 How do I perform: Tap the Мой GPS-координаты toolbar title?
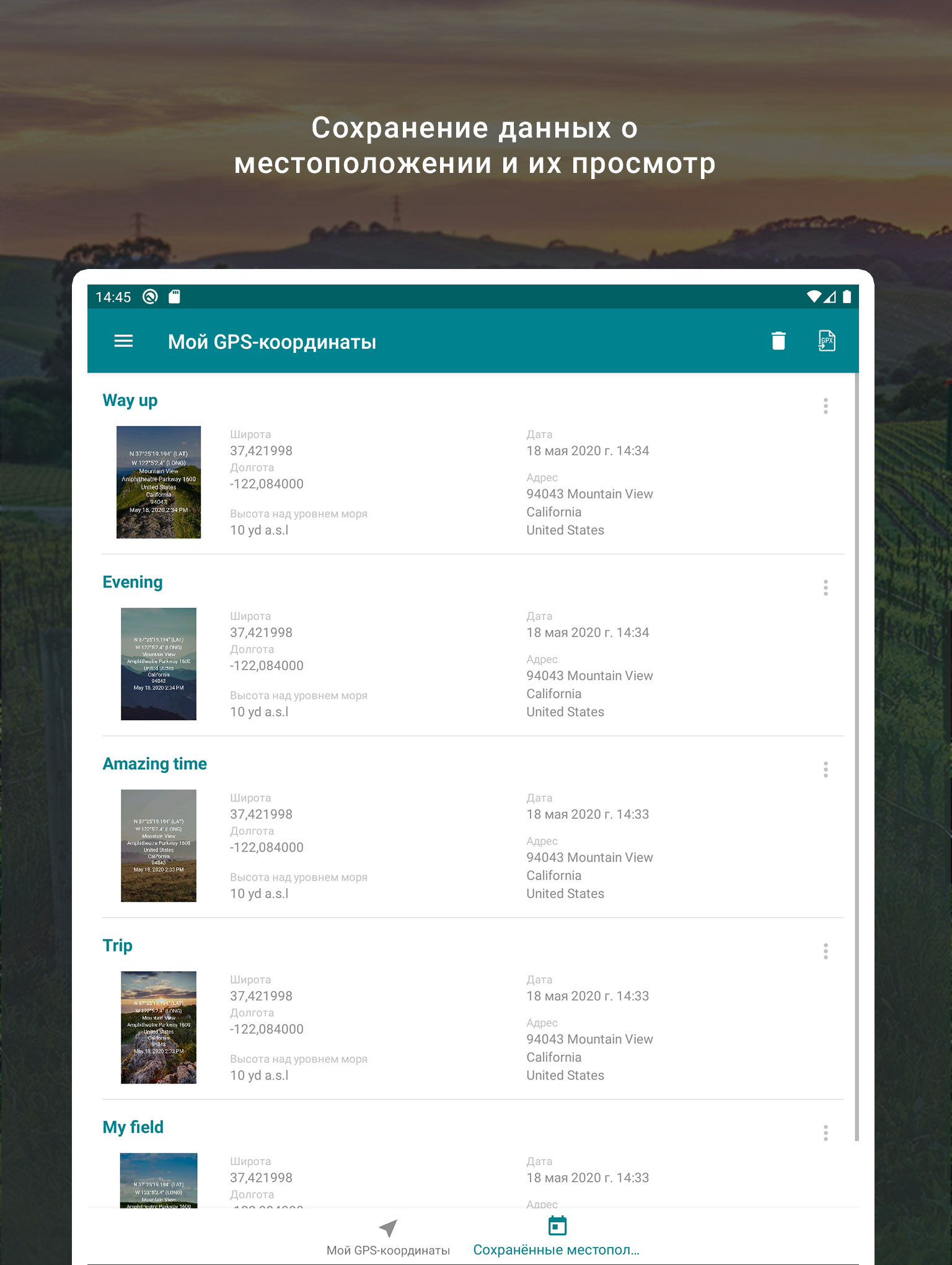tap(272, 342)
